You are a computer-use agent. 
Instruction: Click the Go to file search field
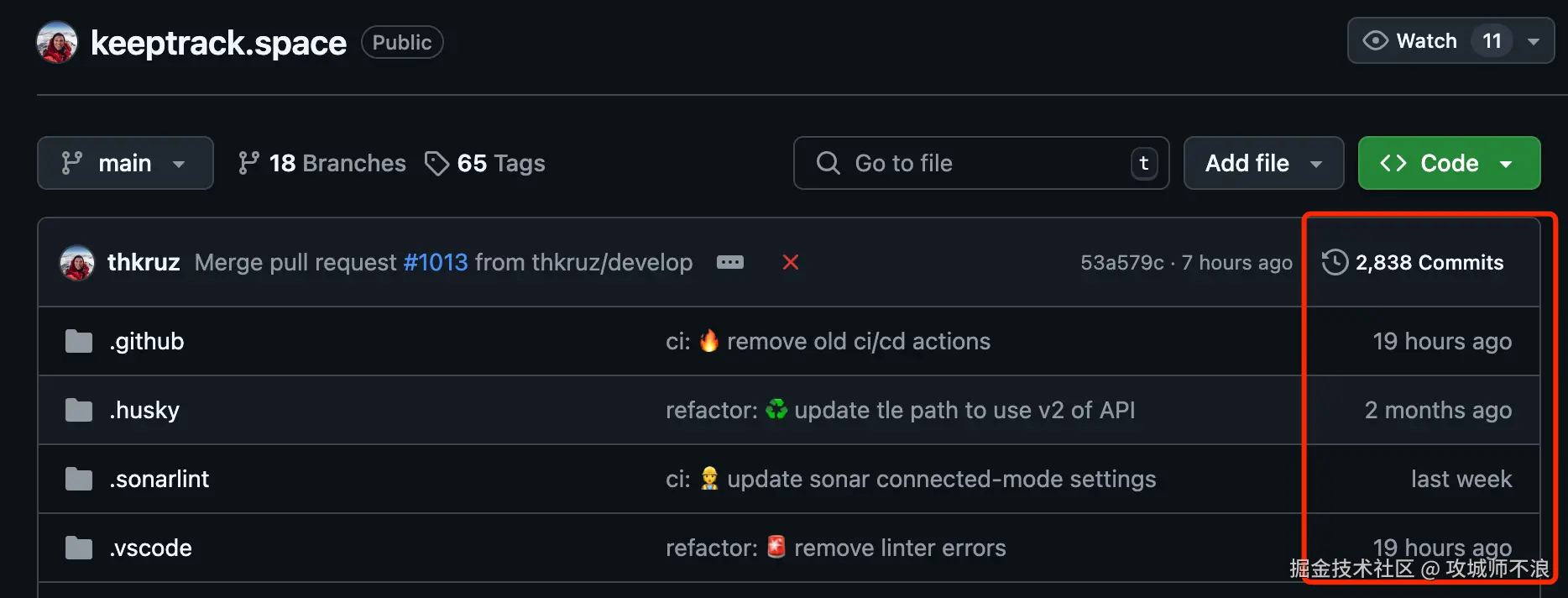[x=980, y=163]
